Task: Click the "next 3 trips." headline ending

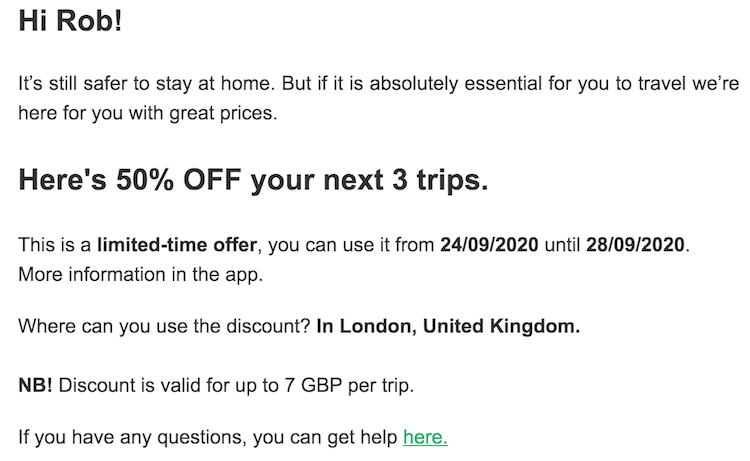Action: click(406, 180)
